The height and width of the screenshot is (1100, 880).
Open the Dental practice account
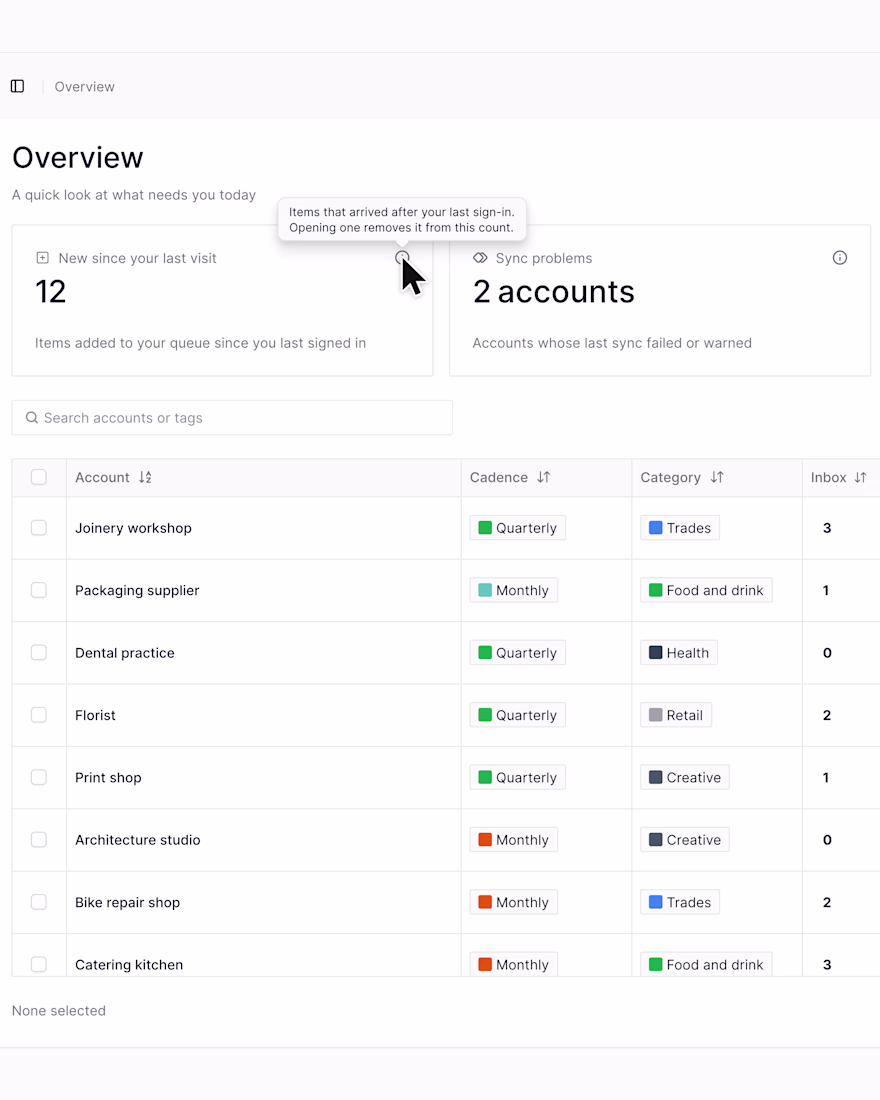125,652
